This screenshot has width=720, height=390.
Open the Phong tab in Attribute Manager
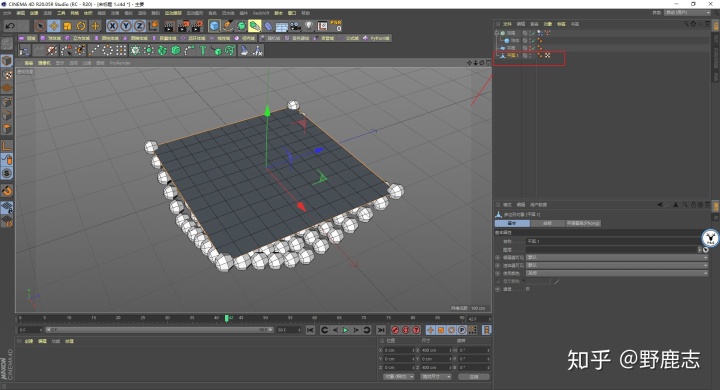pos(583,223)
